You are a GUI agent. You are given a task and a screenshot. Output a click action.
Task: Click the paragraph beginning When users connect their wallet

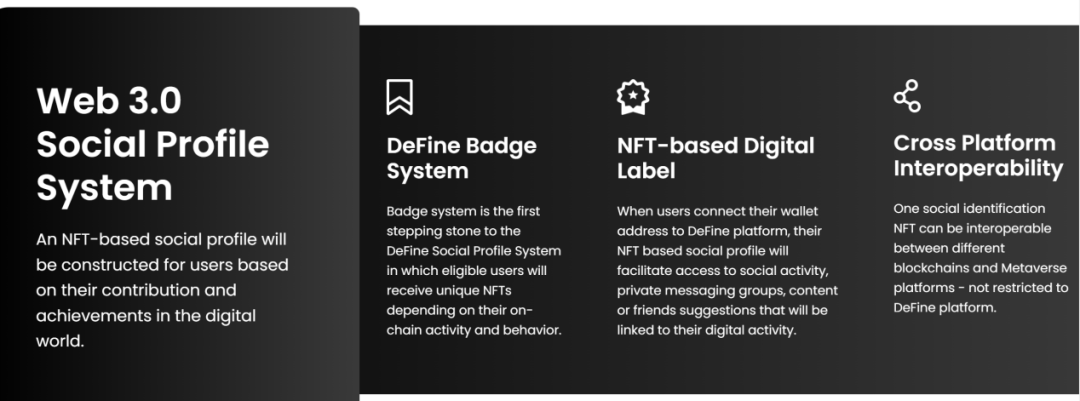tap(725, 270)
